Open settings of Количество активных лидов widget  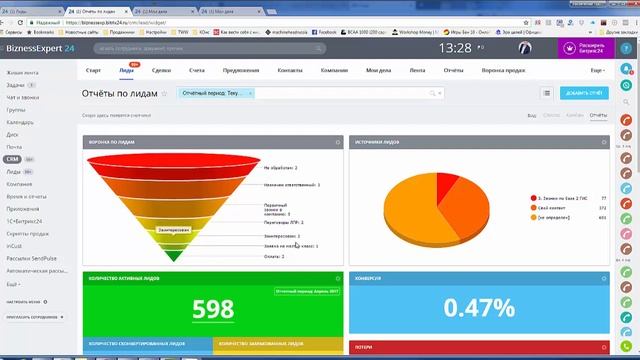point(338,278)
